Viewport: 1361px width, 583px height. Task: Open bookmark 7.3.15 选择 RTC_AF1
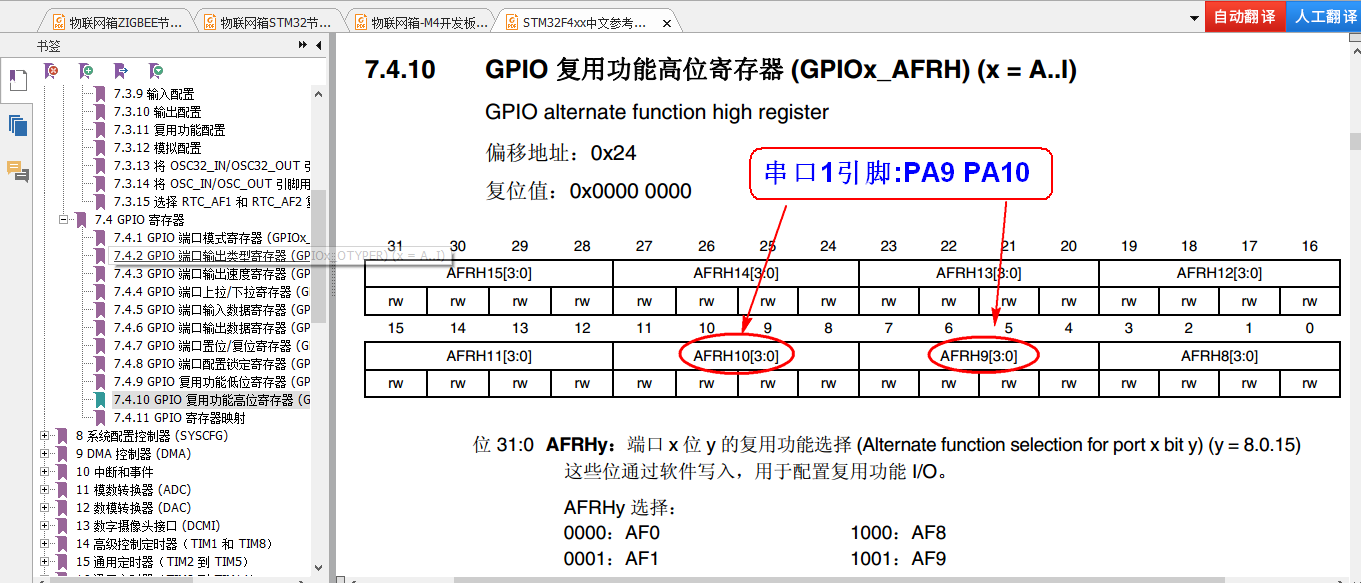pyautogui.click(x=211, y=202)
